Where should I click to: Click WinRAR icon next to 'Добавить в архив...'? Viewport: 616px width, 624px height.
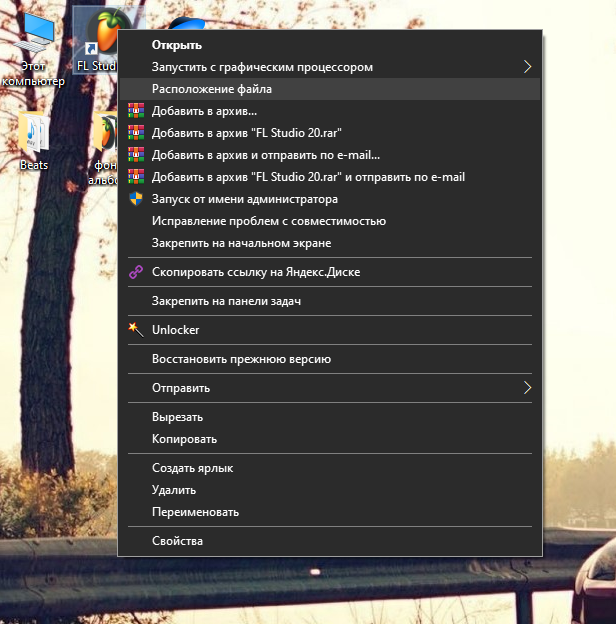click(136, 111)
